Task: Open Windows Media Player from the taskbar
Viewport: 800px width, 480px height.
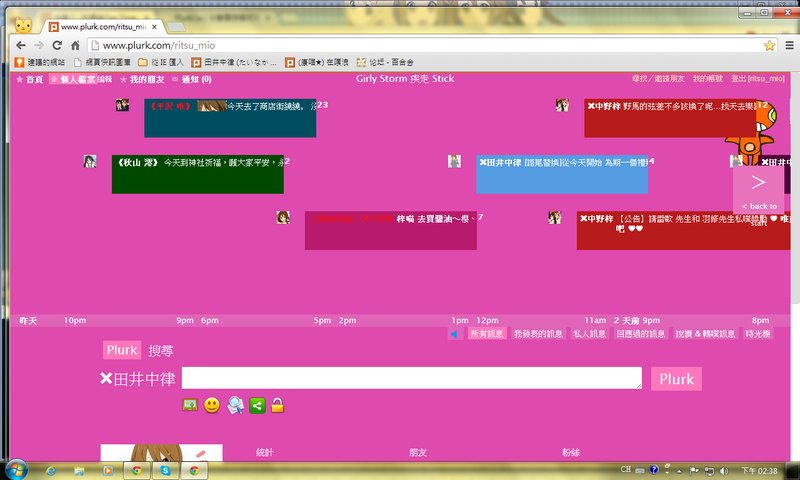Action: [x=108, y=470]
